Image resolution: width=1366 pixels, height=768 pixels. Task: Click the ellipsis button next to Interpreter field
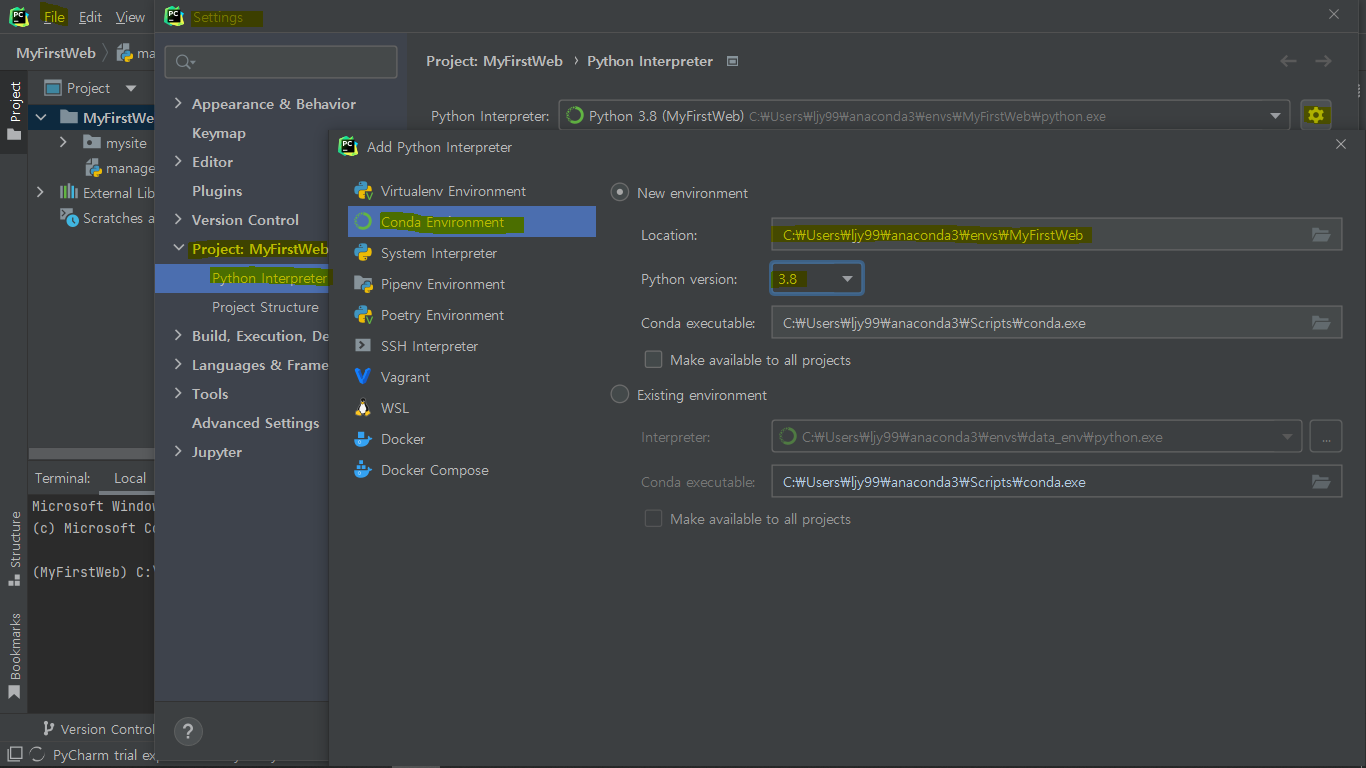click(x=1325, y=436)
